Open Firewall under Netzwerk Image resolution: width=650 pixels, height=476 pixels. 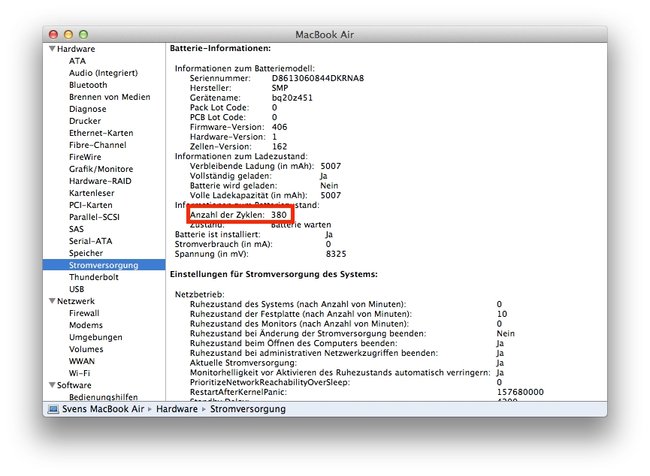pyautogui.click(x=84, y=313)
